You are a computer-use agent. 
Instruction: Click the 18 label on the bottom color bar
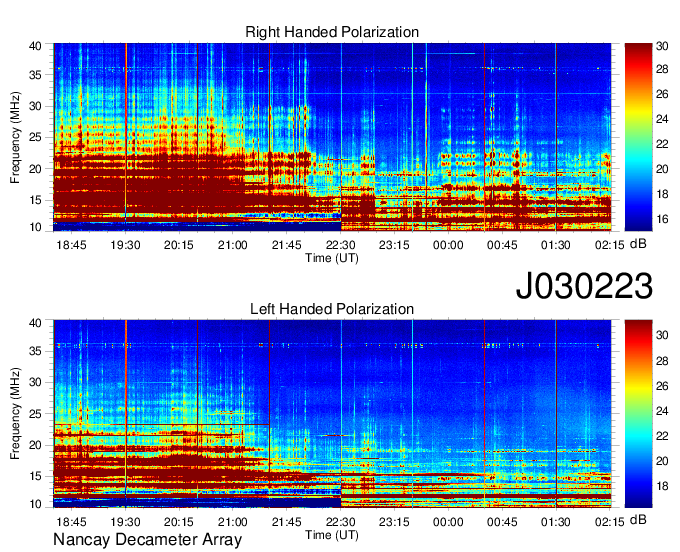pos(662,486)
